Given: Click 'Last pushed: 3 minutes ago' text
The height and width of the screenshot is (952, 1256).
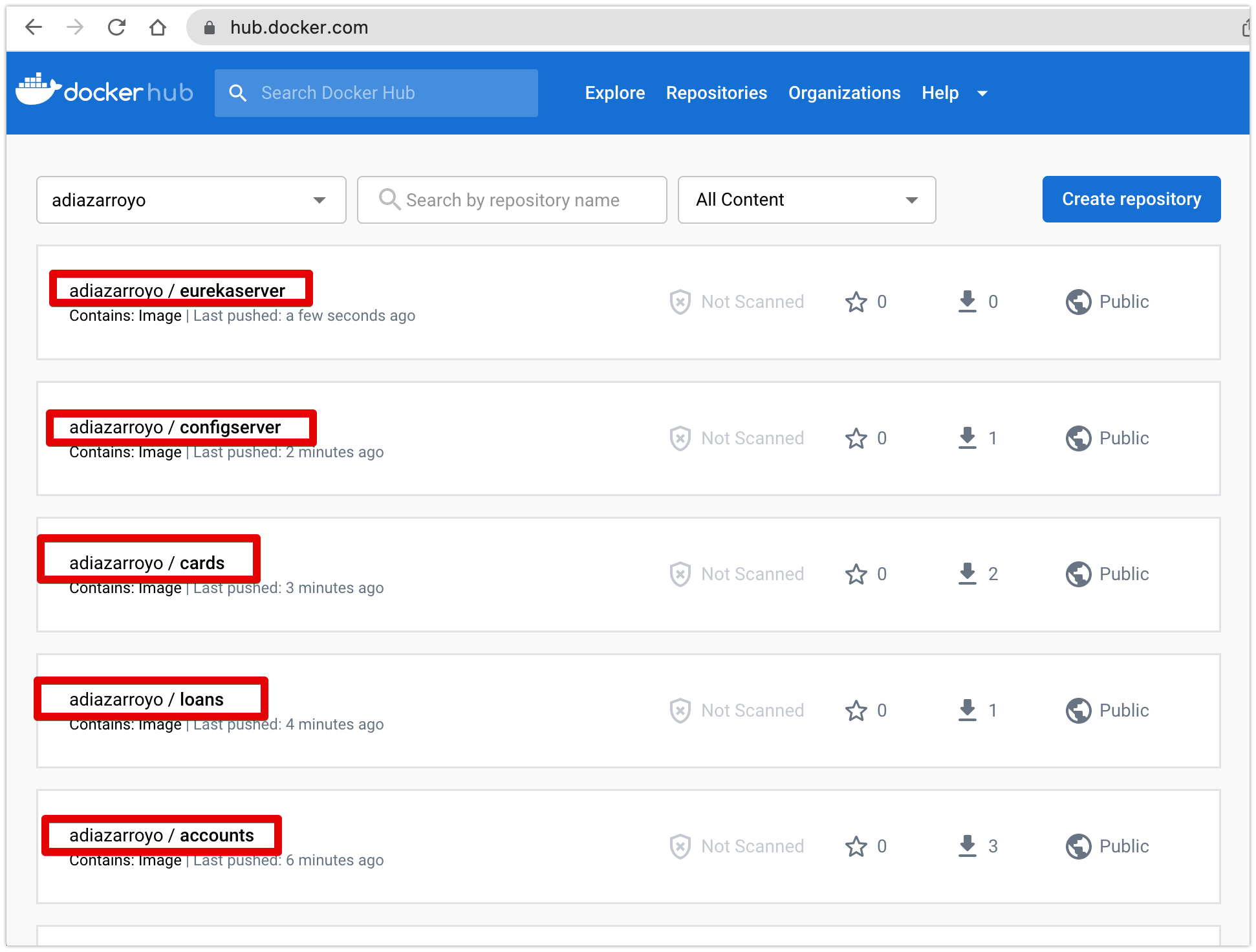Looking at the screenshot, I should [288, 588].
